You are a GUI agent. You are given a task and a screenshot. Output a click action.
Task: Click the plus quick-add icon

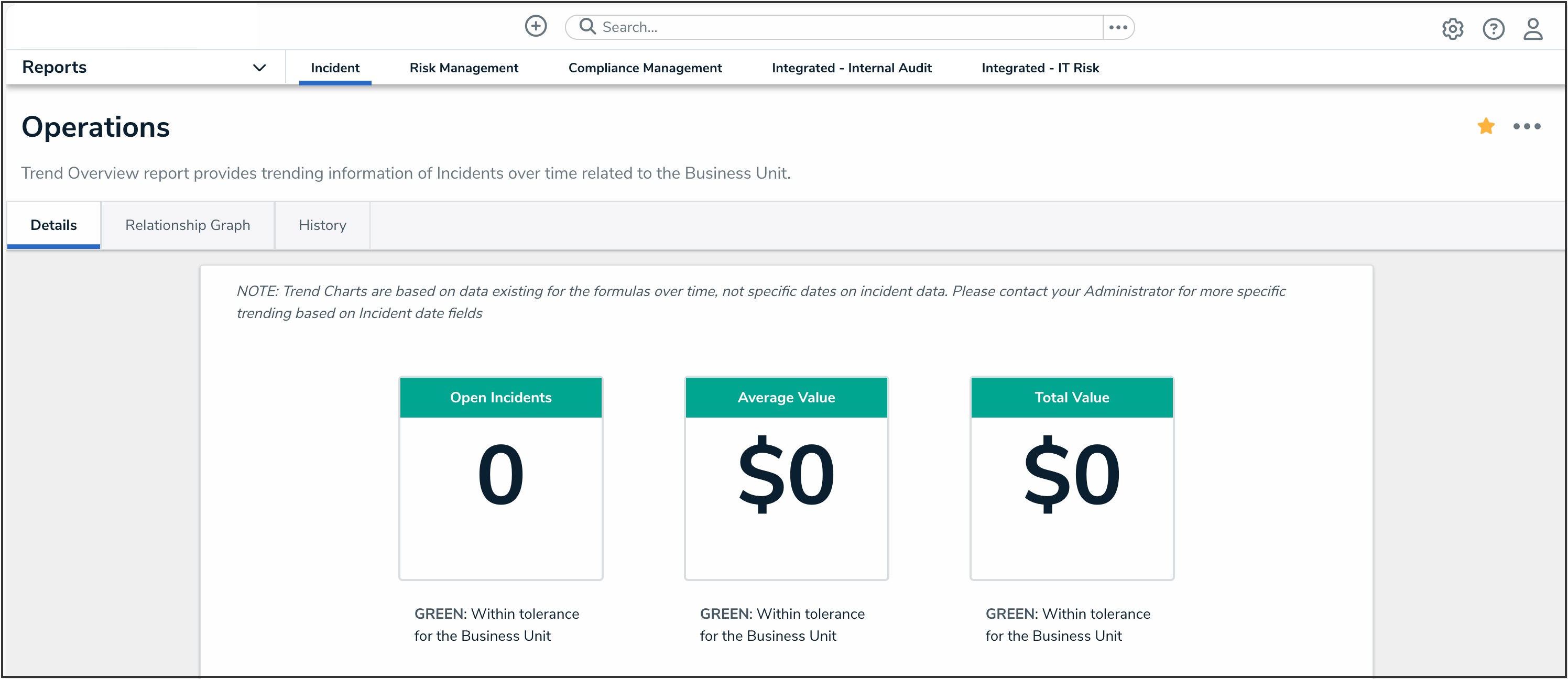coord(536,26)
